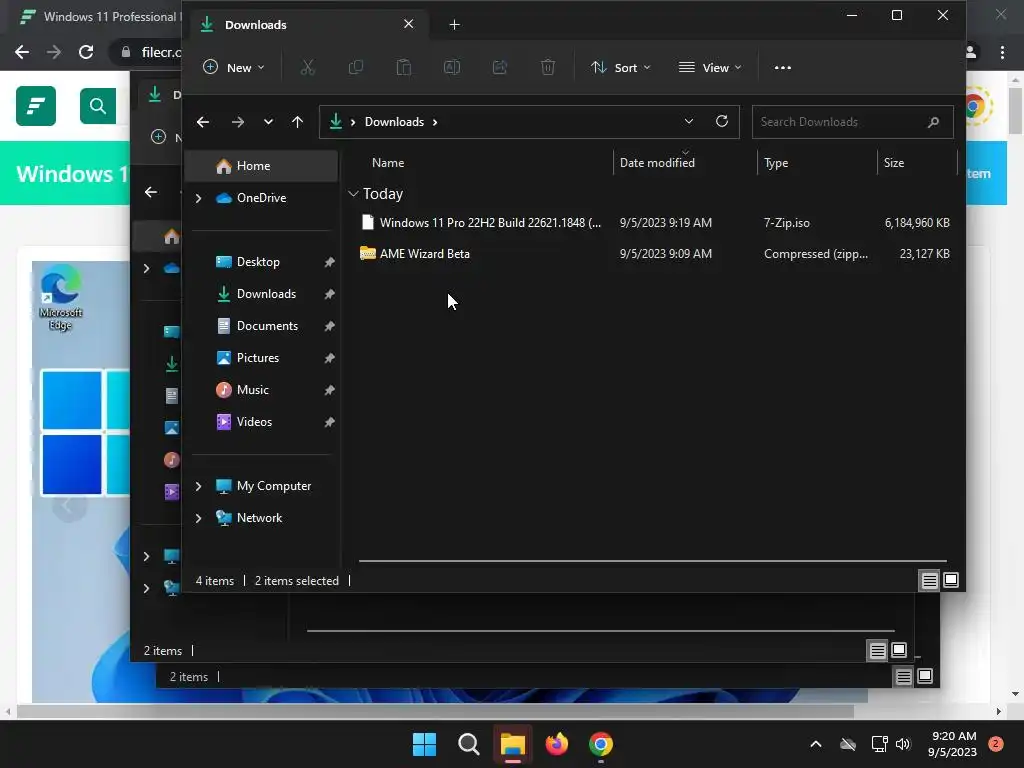Go up one folder level arrow
The image size is (1024, 768).
point(297,121)
